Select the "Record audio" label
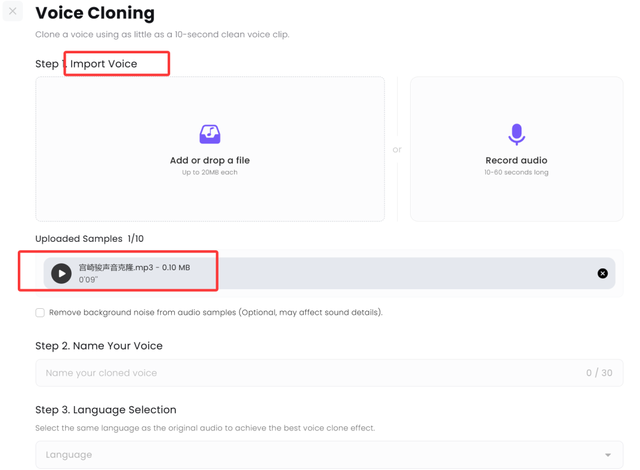 516,160
